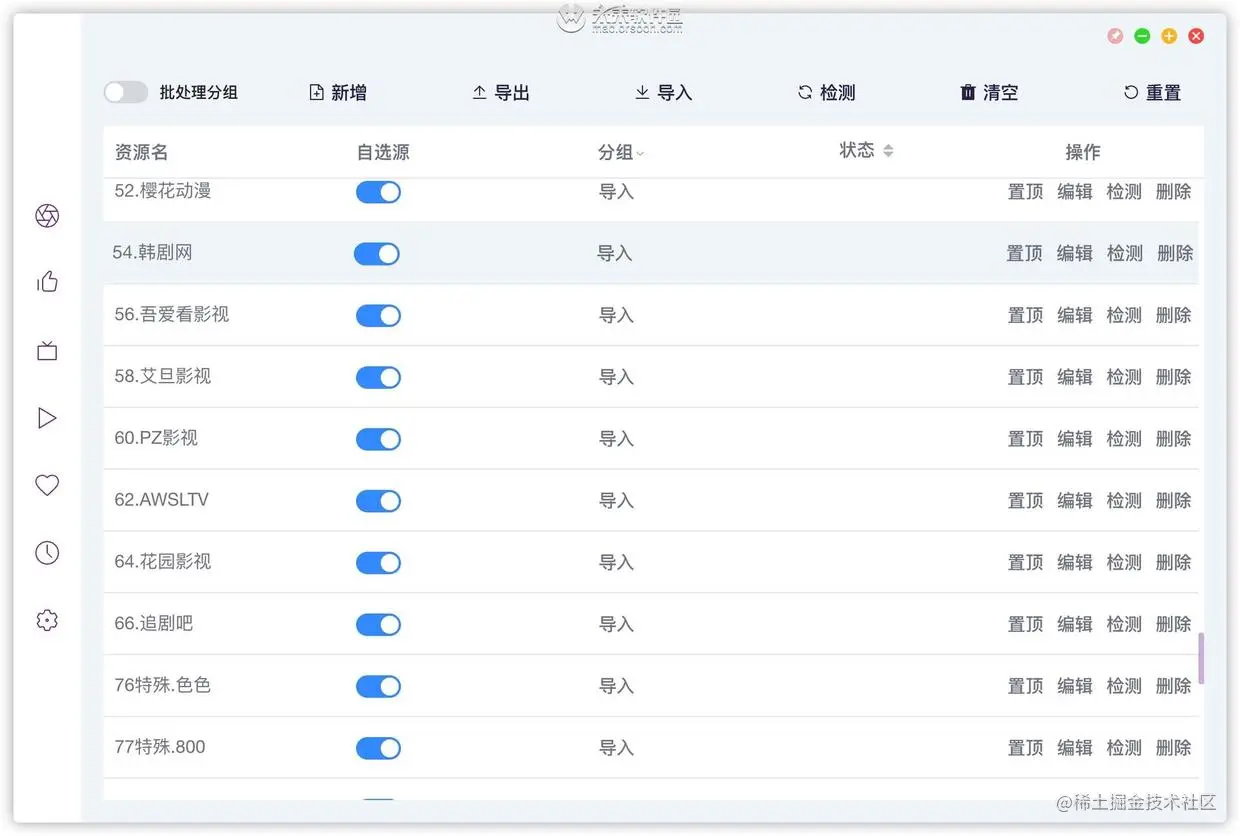Click 删除 for 54.韩剧网
Screen dimensions: 1240x836
coord(1175,254)
